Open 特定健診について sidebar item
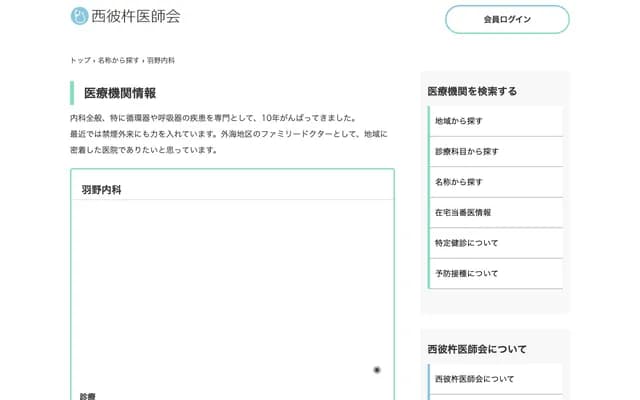This screenshot has height=400, width=640. (496, 243)
